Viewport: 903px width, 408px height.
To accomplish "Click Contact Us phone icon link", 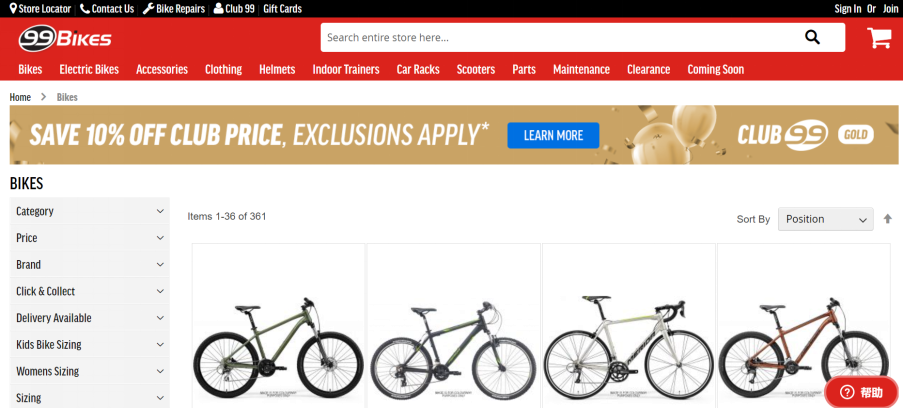I will coord(107,9).
